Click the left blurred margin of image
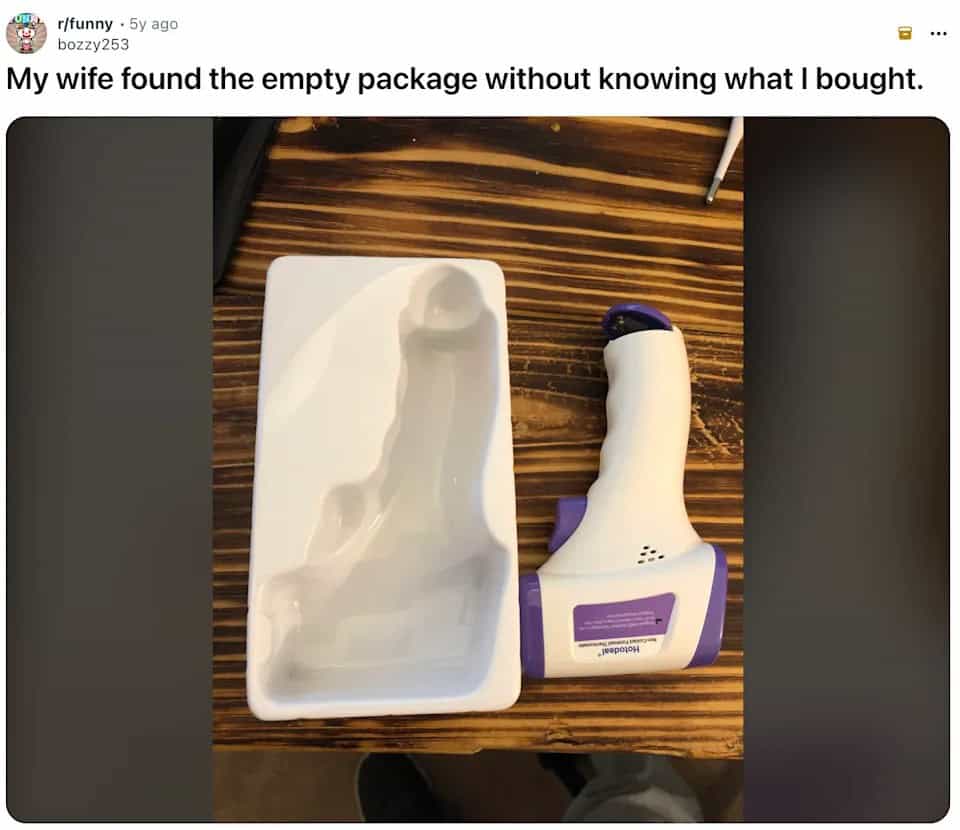Viewport: 960px width, 830px height. (x=110, y=469)
